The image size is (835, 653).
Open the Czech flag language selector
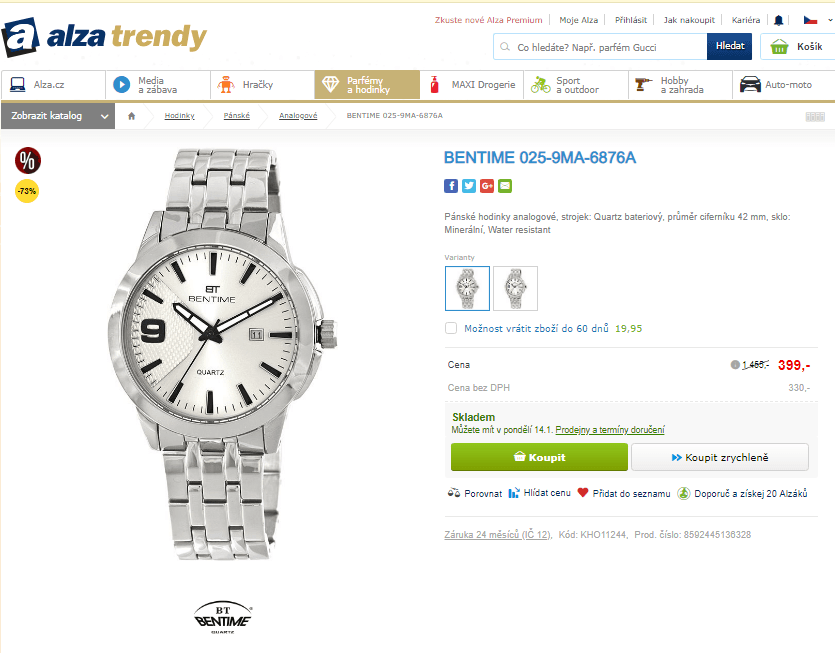coord(808,20)
